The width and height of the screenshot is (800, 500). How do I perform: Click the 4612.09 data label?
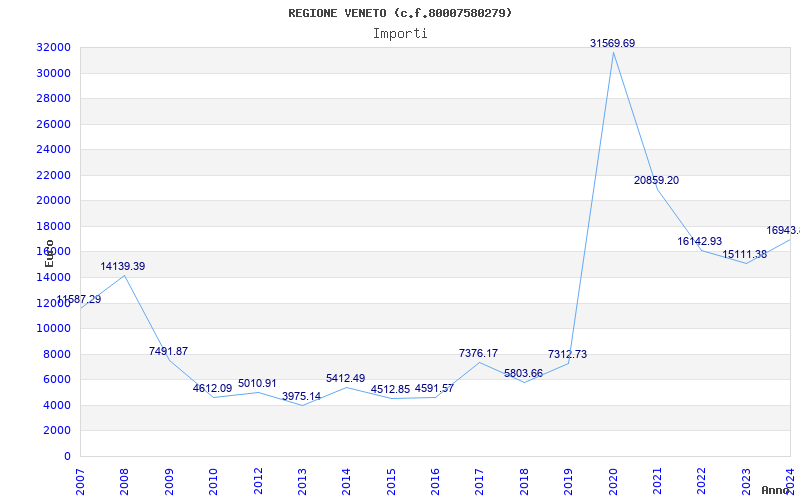212,388
